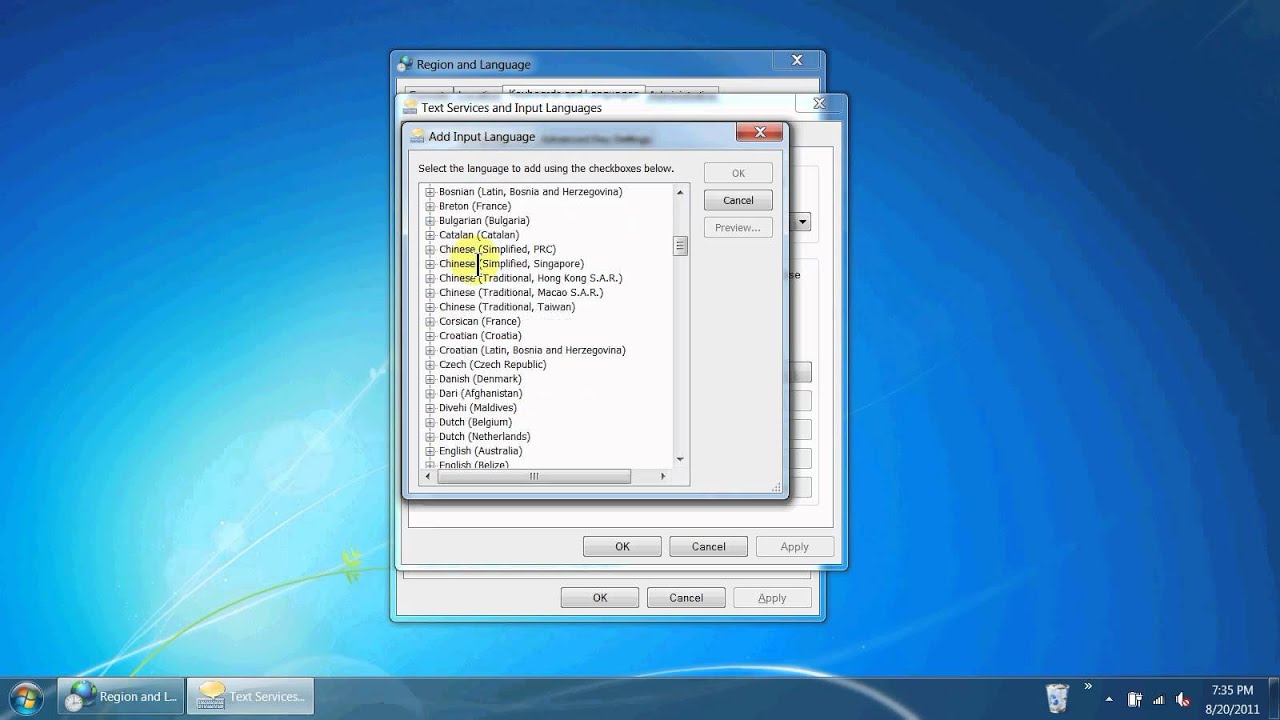The width and height of the screenshot is (1280, 720).
Task: Click the Text Services title bar icon
Action: click(x=410, y=107)
